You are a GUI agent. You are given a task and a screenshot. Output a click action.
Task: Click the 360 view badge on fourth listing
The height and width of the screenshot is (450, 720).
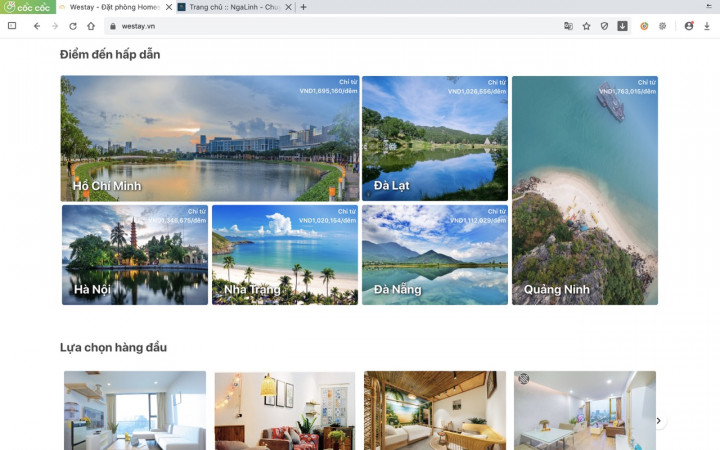[523, 379]
